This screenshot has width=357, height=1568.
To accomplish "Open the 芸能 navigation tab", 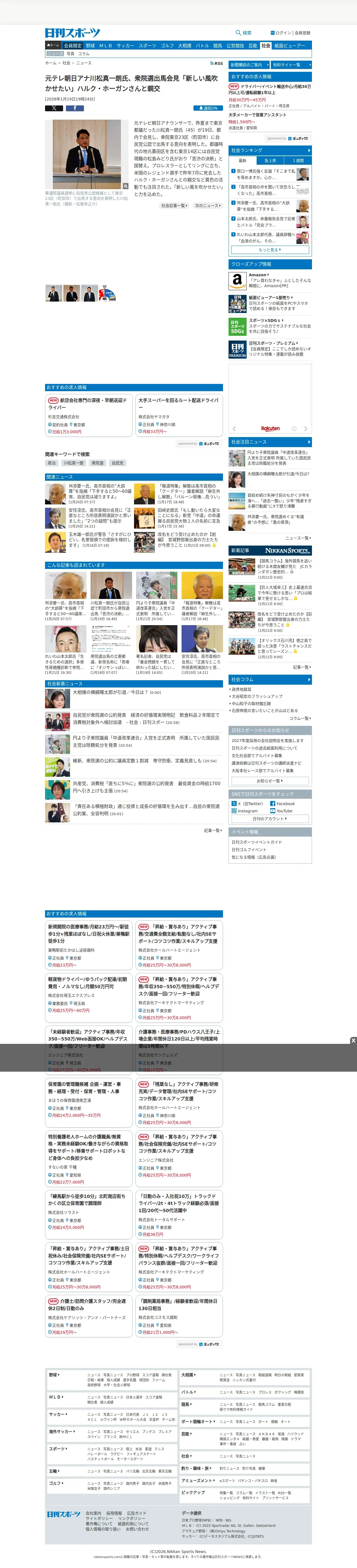I will (x=252, y=46).
